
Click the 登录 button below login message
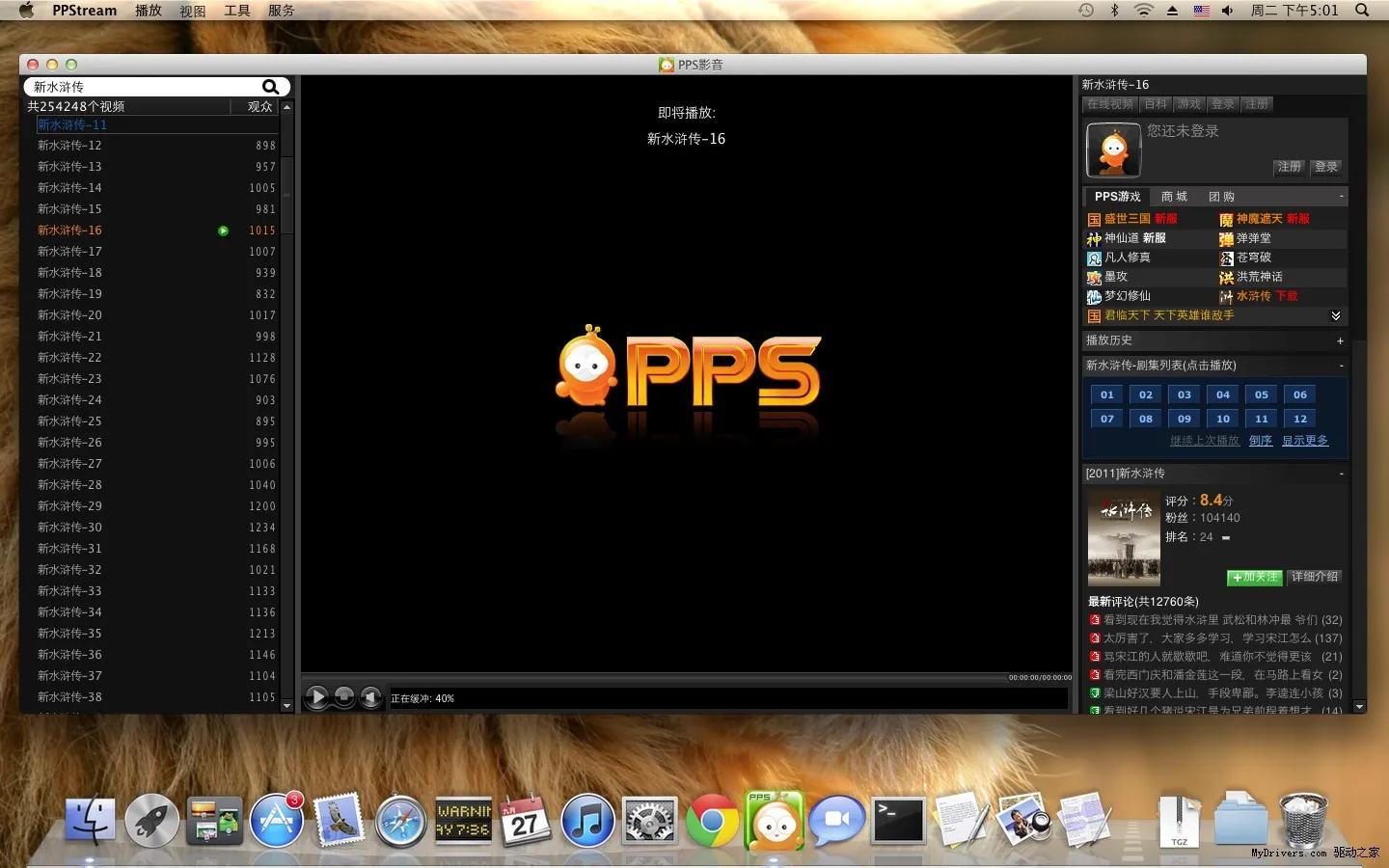click(x=1326, y=167)
